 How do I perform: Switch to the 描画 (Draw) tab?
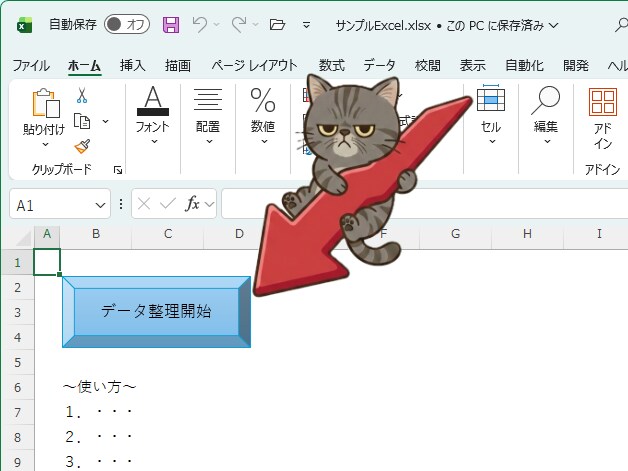click(178, 65)
